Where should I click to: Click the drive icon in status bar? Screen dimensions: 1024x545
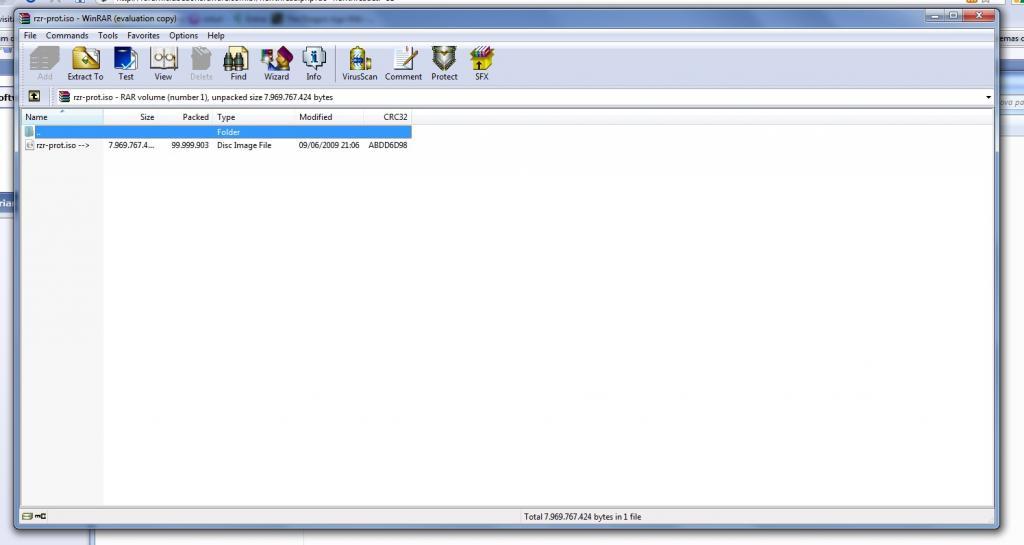point(27,516)
